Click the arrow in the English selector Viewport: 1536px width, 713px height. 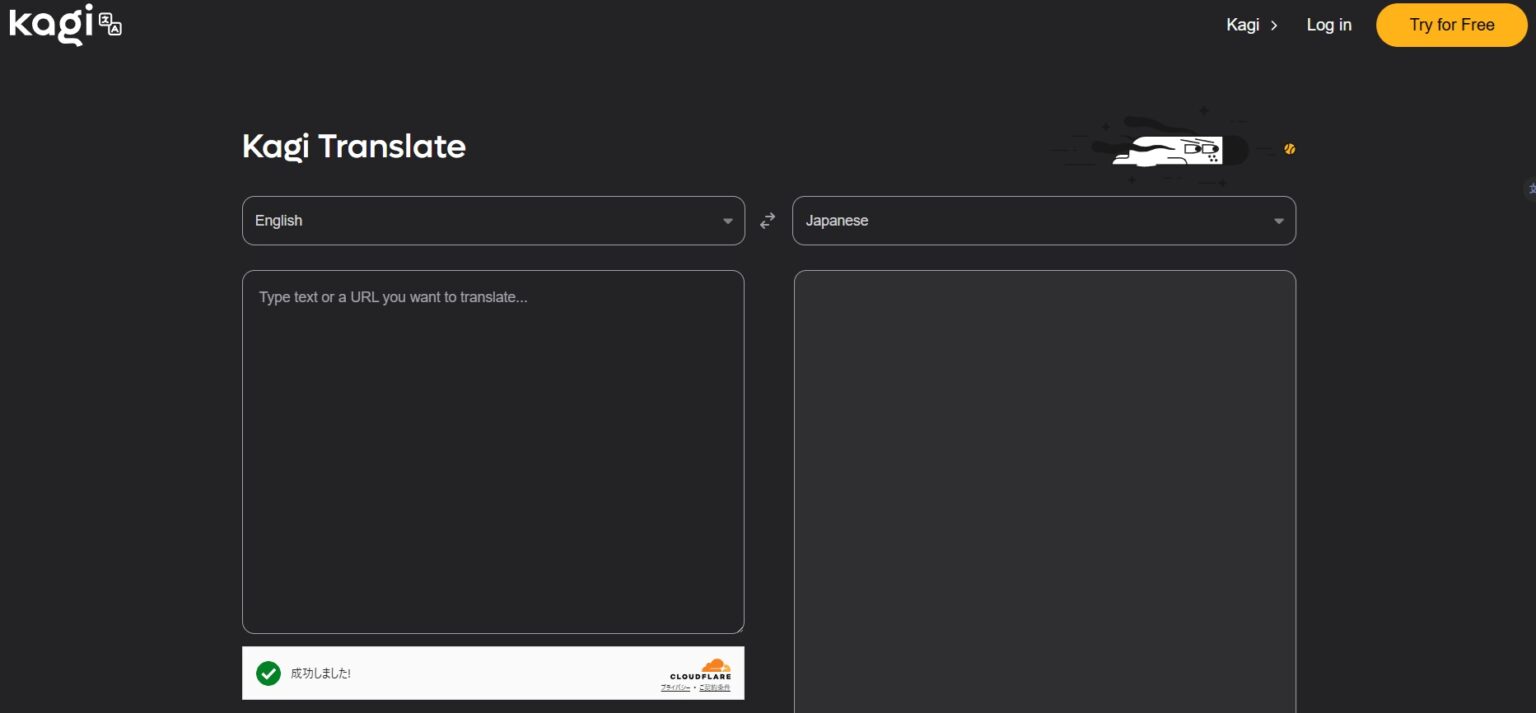point(727,221)
